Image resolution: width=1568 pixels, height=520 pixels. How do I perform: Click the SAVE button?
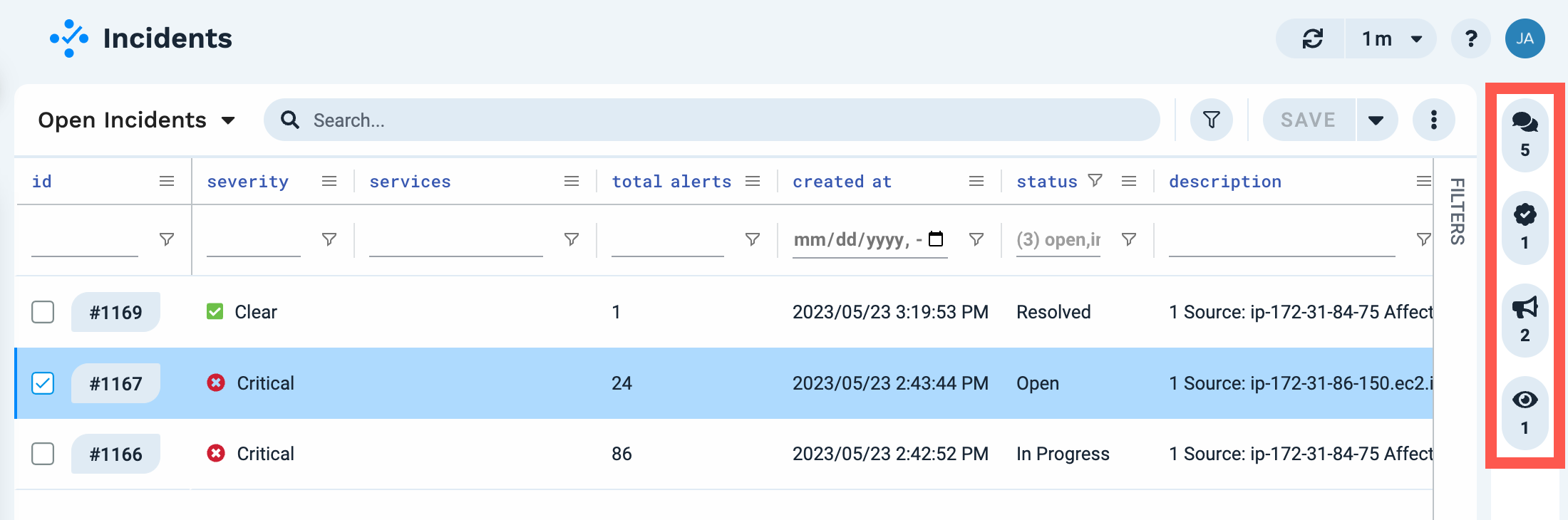tap(1309, 120)
